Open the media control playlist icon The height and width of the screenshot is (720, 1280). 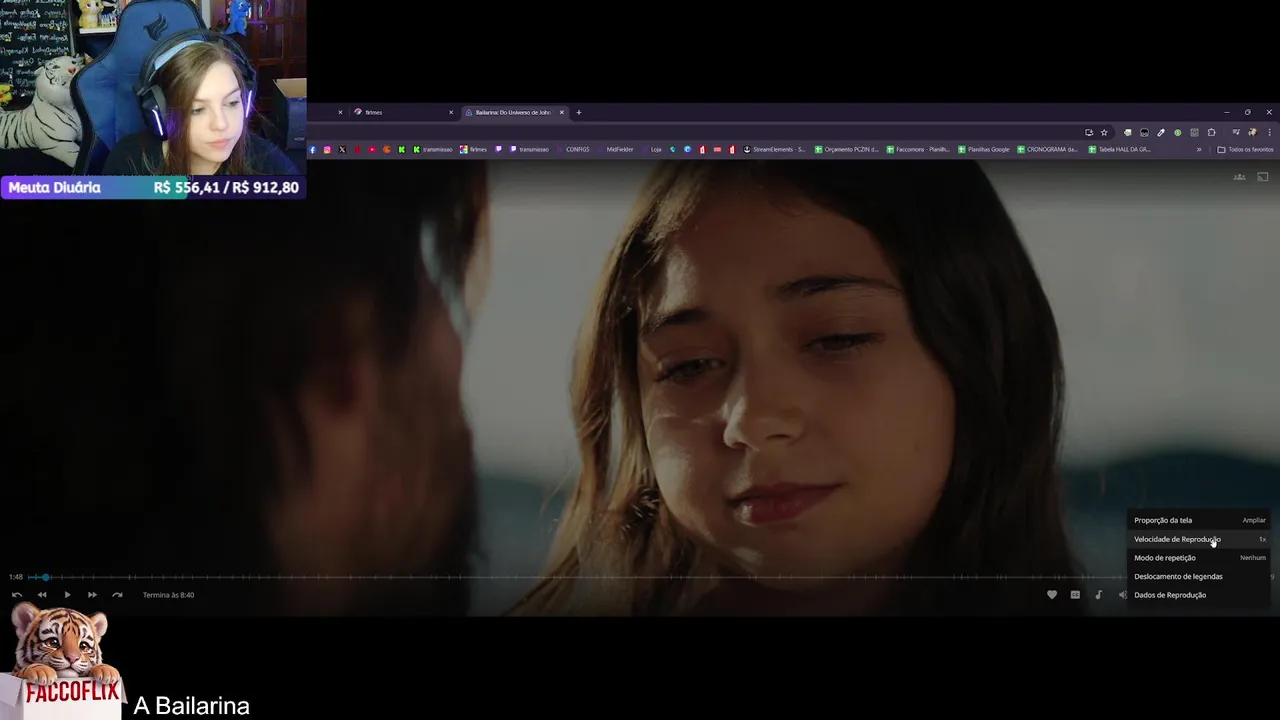click(1236, 132)
